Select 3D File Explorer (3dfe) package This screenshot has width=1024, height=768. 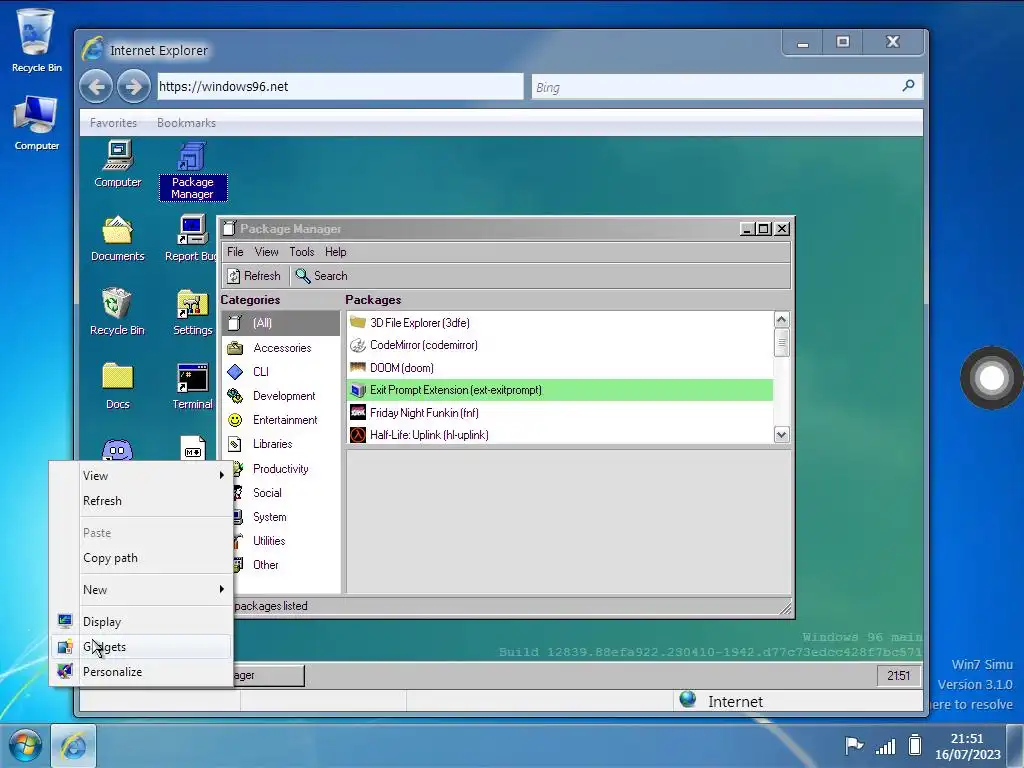(560, 323)
